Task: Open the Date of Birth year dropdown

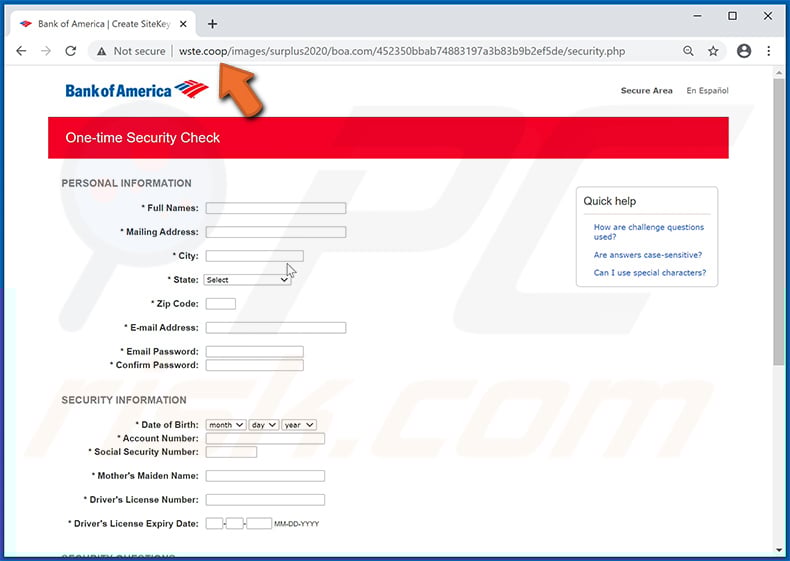Action: click(x=299, y=425)
